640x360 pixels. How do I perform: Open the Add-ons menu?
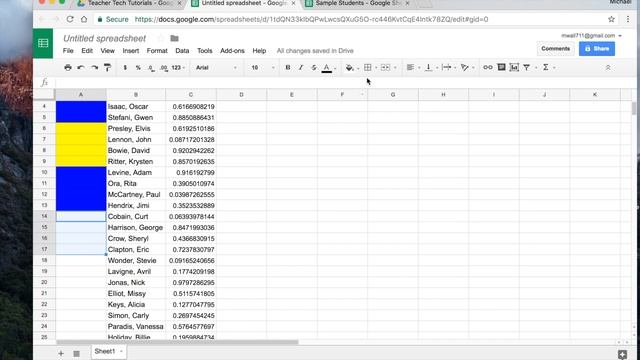232,51
